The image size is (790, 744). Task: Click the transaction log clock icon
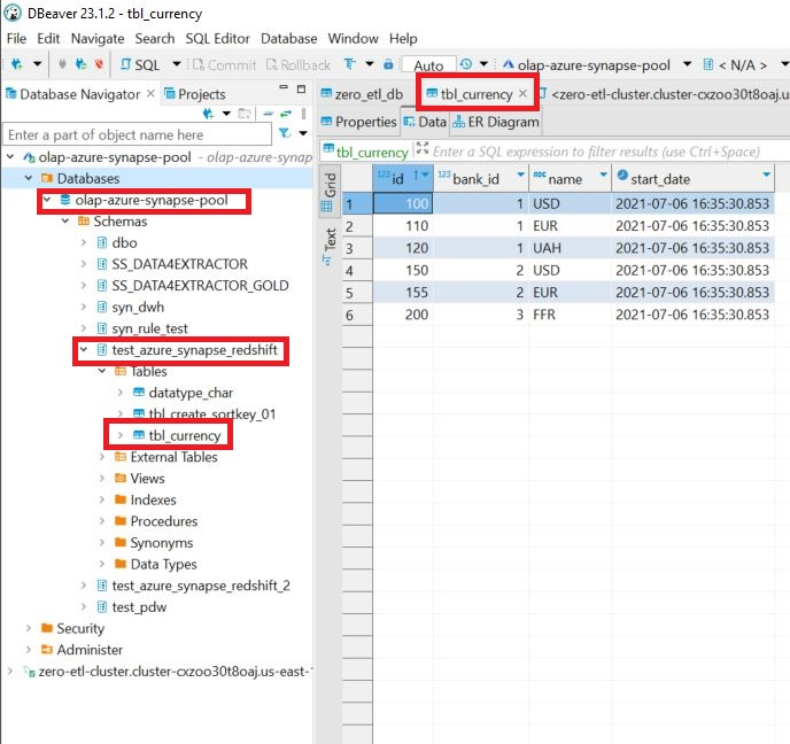tap(466, 64)
